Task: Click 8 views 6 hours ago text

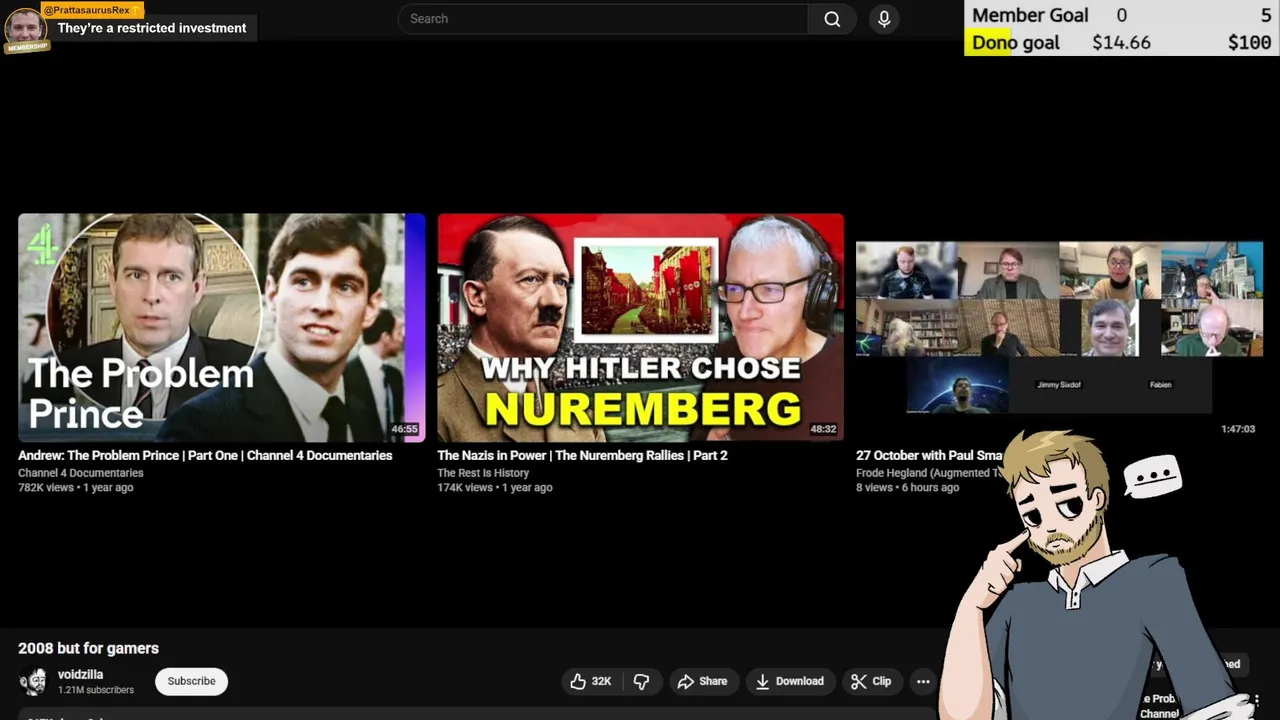Action: (907, 487)
